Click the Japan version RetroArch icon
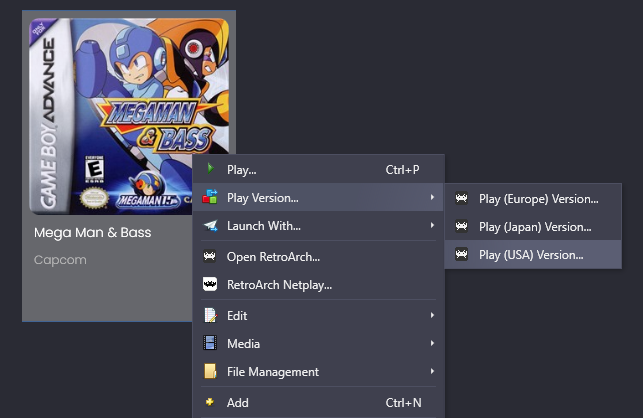This screenshot has height=418, width=643. coord(461,226)
